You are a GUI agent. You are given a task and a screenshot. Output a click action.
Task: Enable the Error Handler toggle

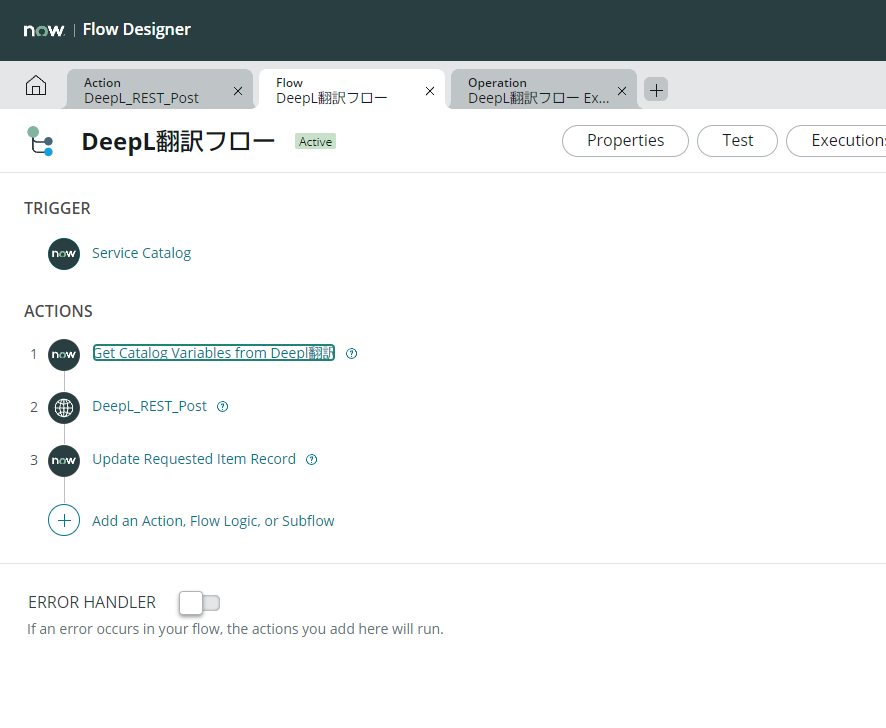(199, 603)
